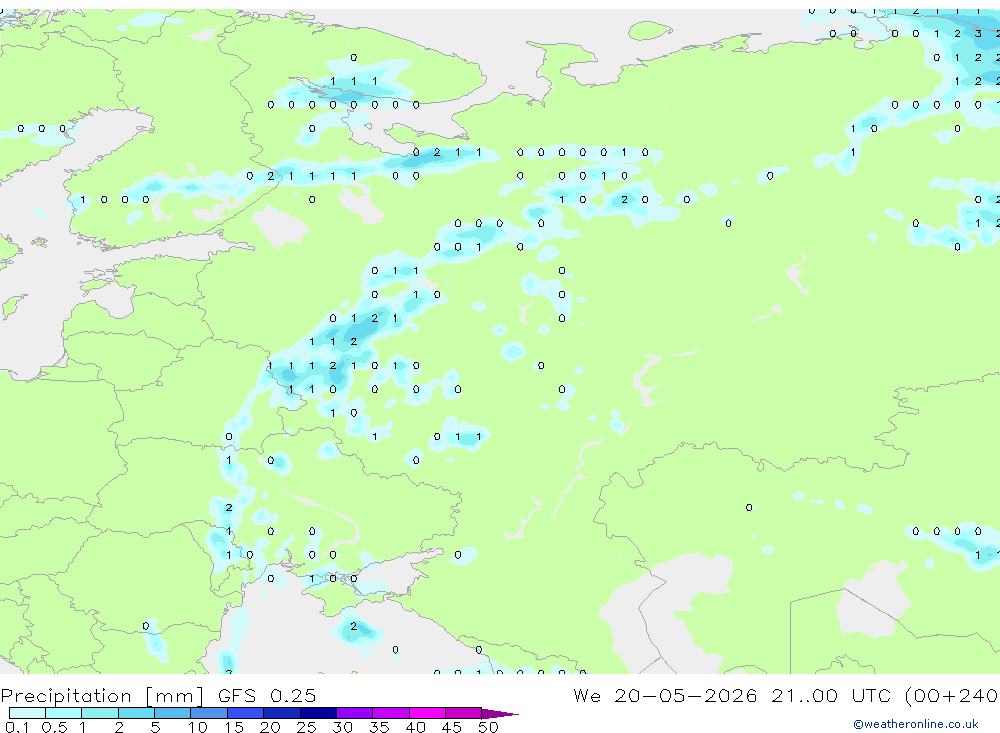The width and height of the screenshot is (1000, 733).
Task: Select the legend swatch between 0.5 and 1
Action: 64,713
